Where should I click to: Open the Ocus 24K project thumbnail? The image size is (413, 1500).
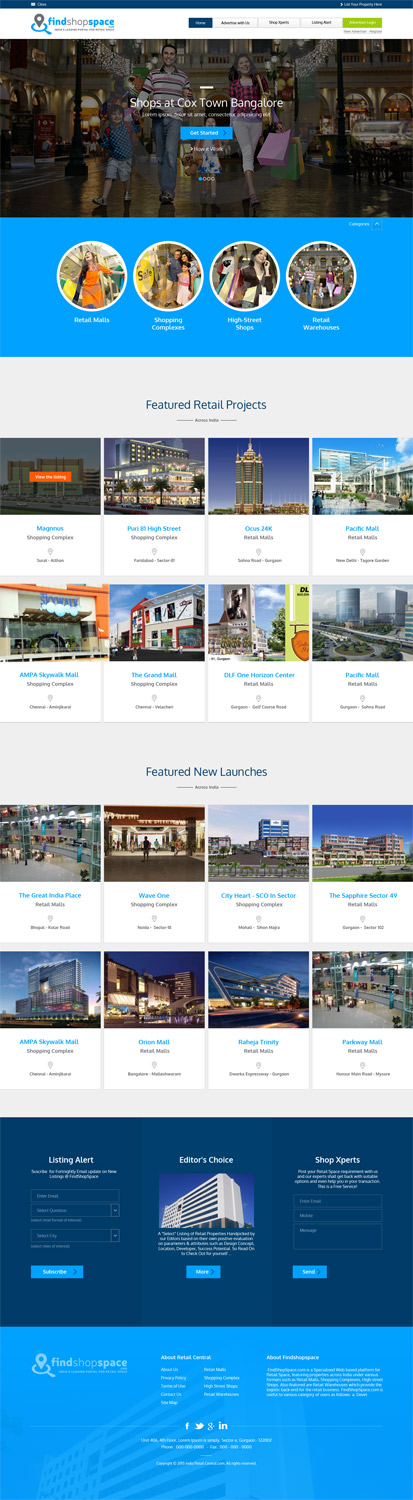[258, 476]
